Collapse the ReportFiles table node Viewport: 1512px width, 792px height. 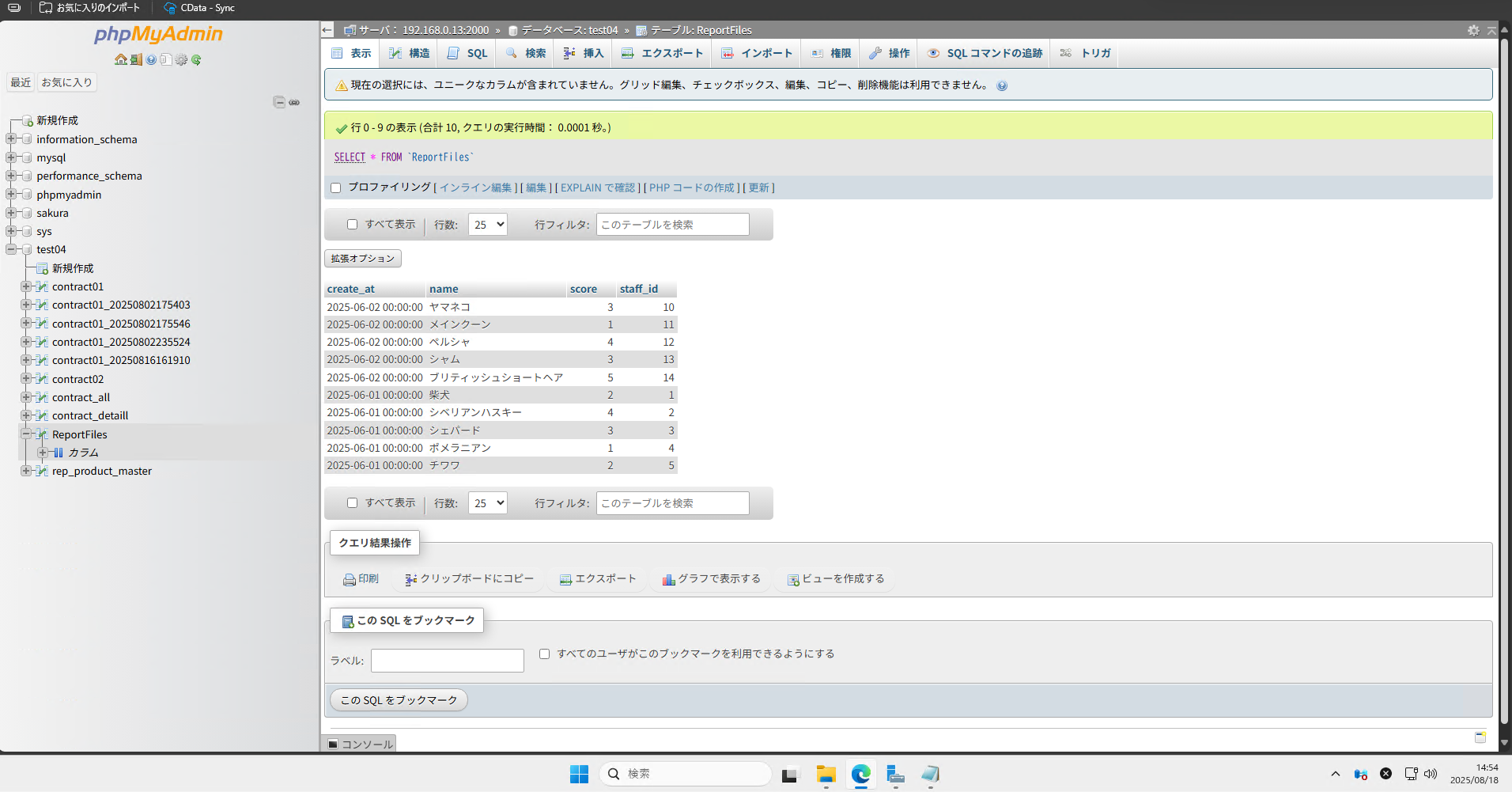[x=26, y=434]
